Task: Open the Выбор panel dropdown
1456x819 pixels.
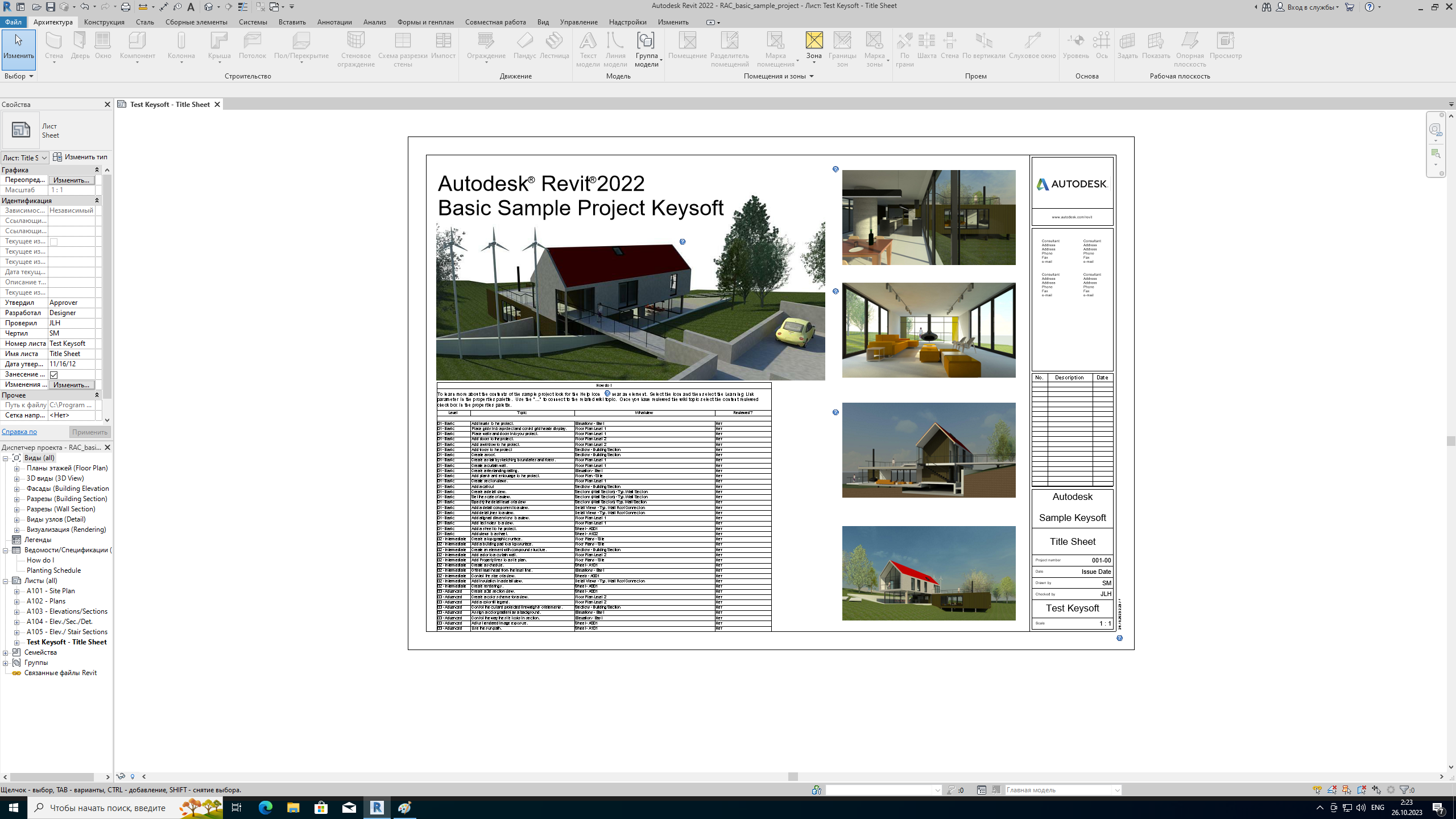Action: [19, 76]
